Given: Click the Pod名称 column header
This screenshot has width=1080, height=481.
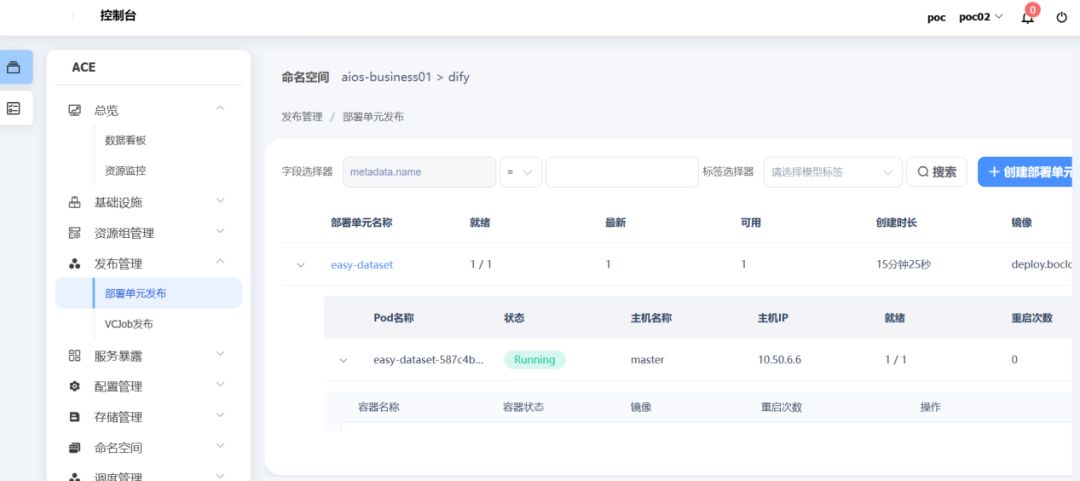Looking at the screenshot, I should click(394, 318).
